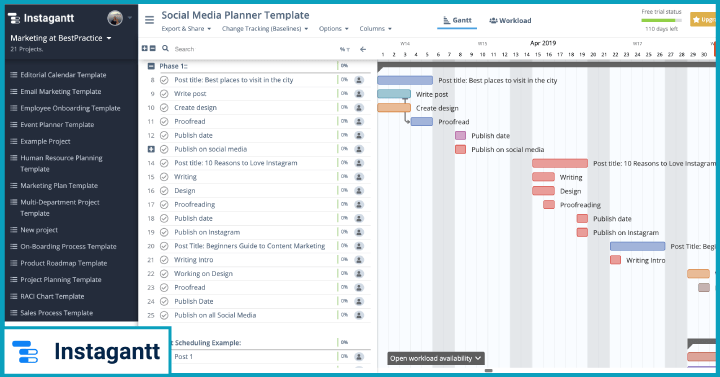The image size is (720, 377).
Task: Mark 'Write post' task complete
Action: (x=164, y=94)
